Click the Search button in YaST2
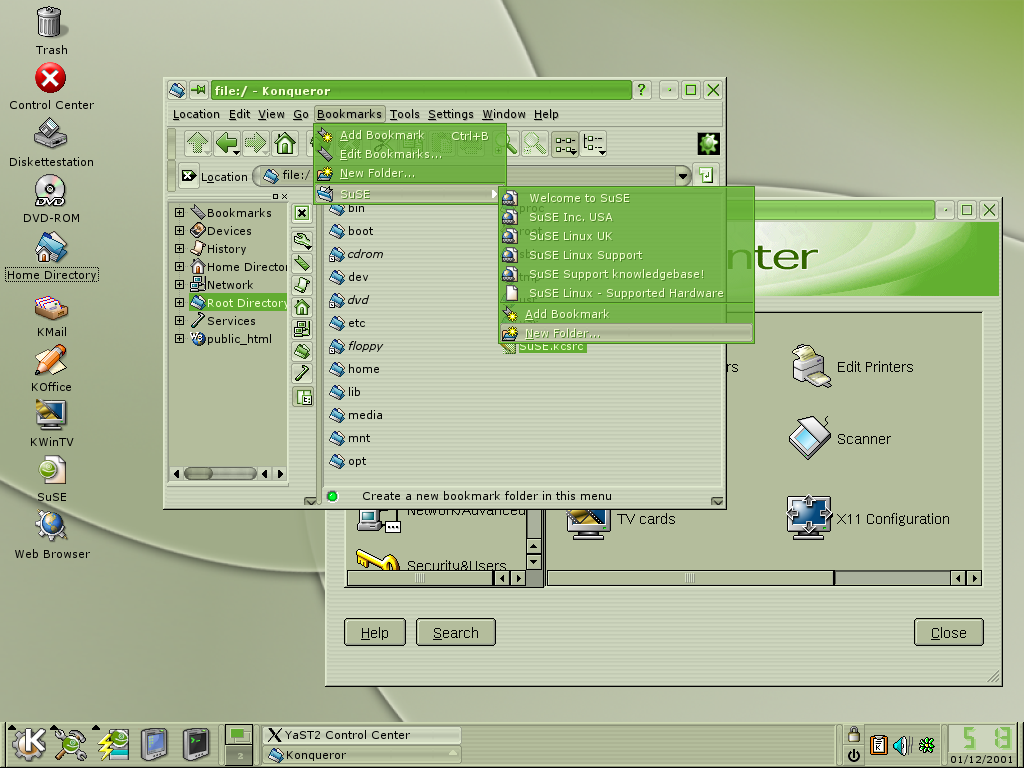The image size is (1024, 768). [456, 632]
